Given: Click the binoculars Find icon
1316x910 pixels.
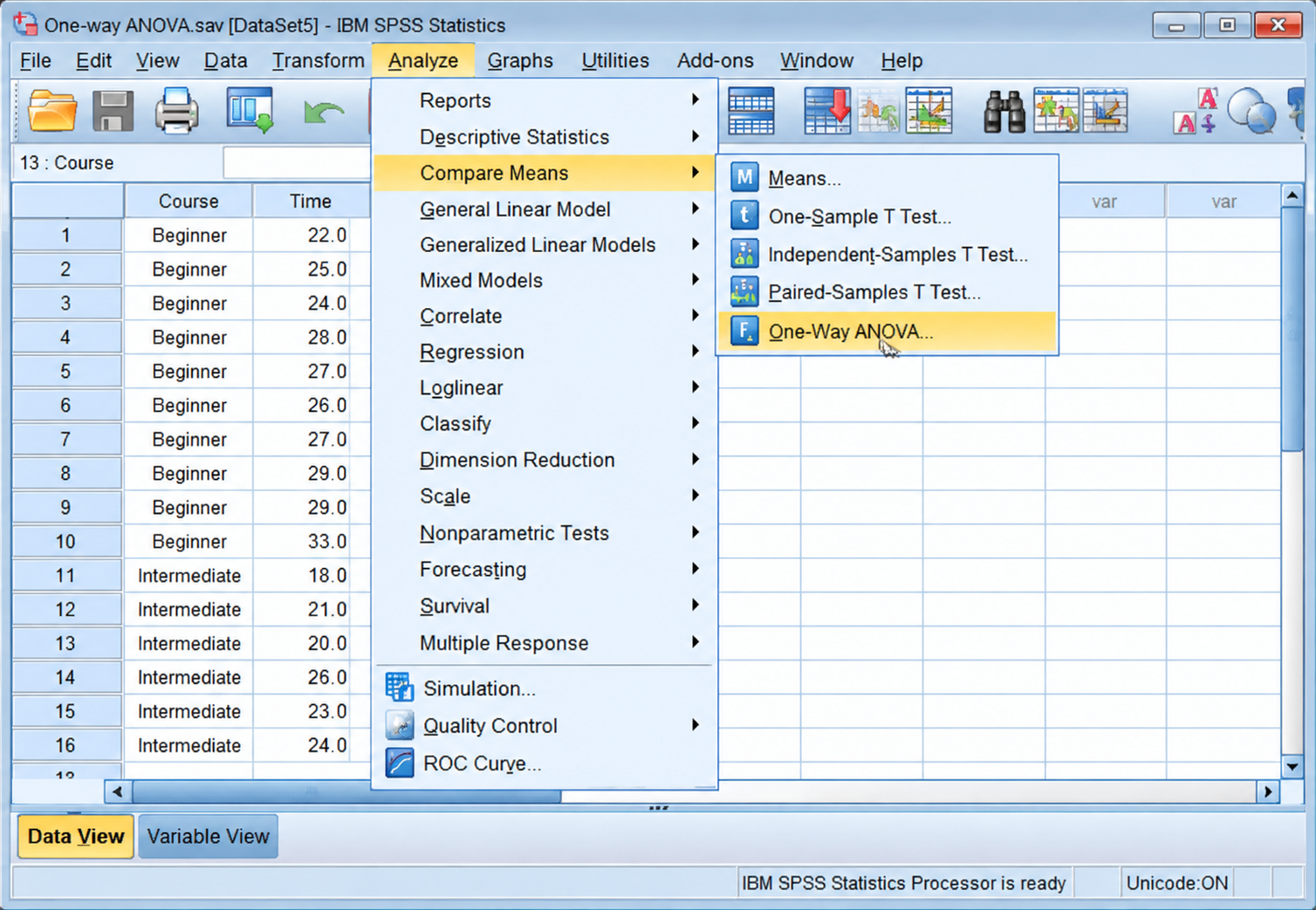Looking at the screenshot, I should [x=1004, y=112].
